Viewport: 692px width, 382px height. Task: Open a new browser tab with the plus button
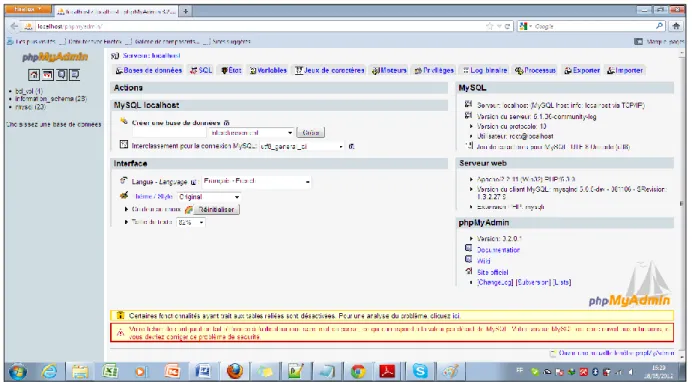[x=186, y=11]
